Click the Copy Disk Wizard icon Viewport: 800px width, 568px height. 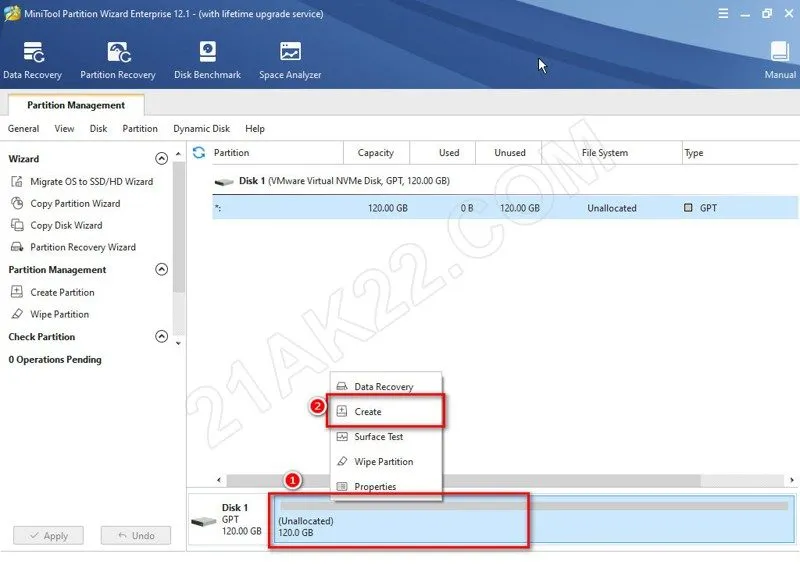coord(17,225)
